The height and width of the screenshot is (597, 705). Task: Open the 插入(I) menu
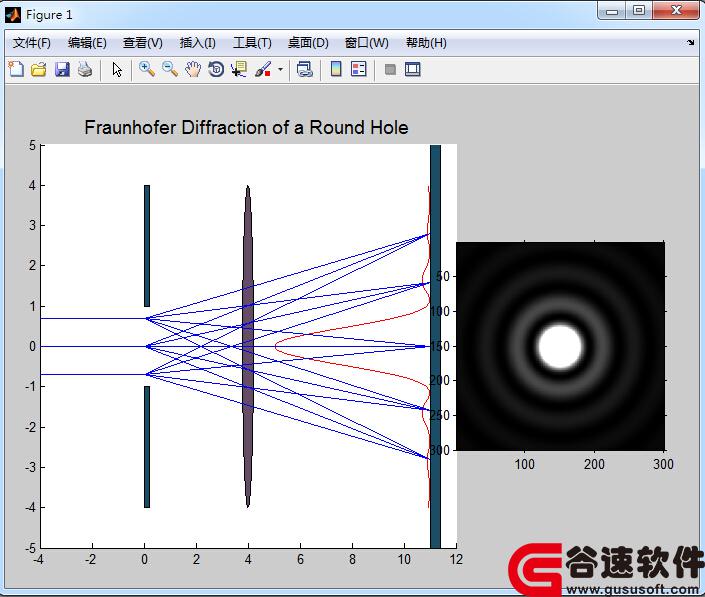pyautogui.click(x=197, y=43)
